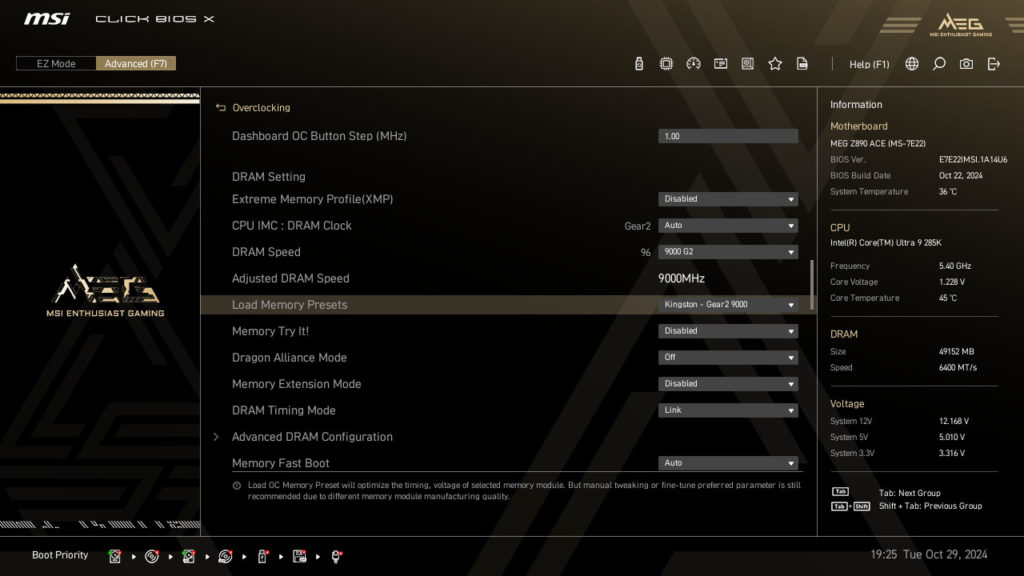The width and height of the screenshot is (1024, 576).
Task: Click the BIOS build date "Oct 22, 2024"
Action: [961, 176]
